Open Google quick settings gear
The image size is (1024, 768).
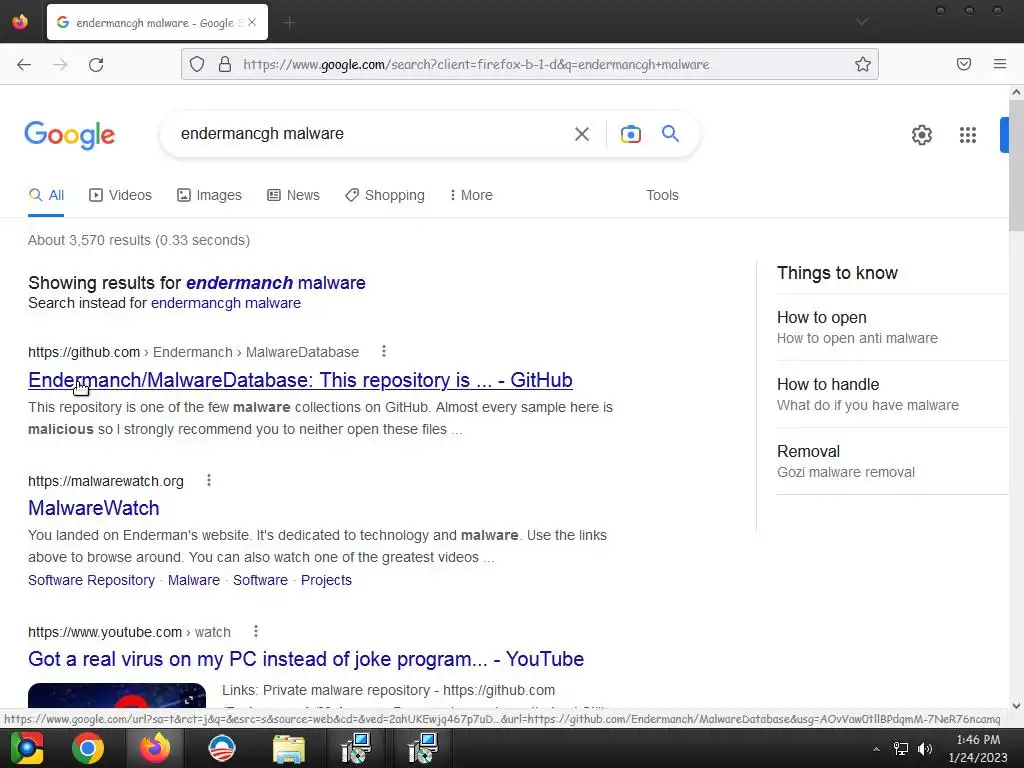921,135
